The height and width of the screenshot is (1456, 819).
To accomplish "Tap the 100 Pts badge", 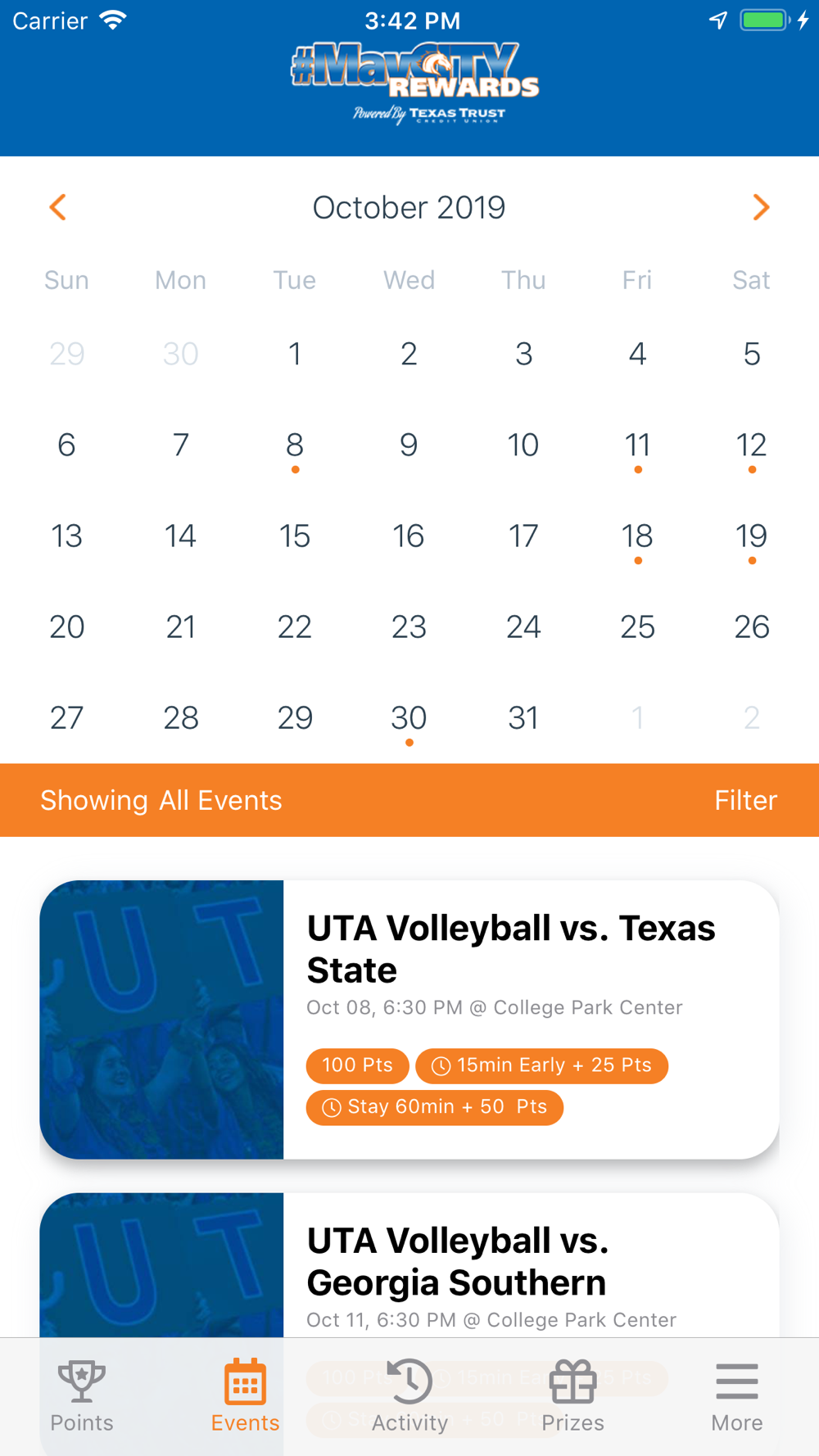I will pos(357,1065).
